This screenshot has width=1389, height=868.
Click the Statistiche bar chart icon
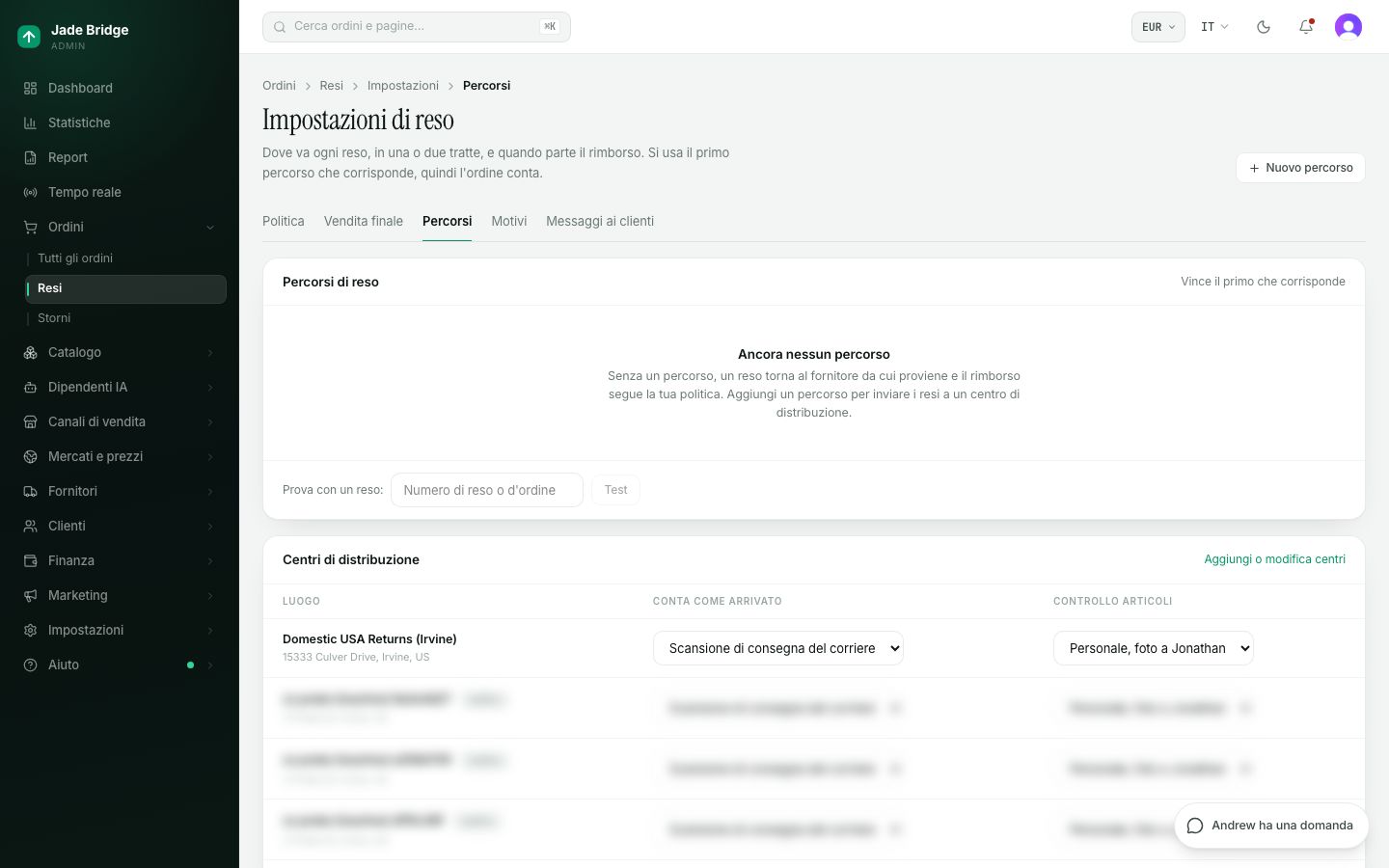point(30,122)
